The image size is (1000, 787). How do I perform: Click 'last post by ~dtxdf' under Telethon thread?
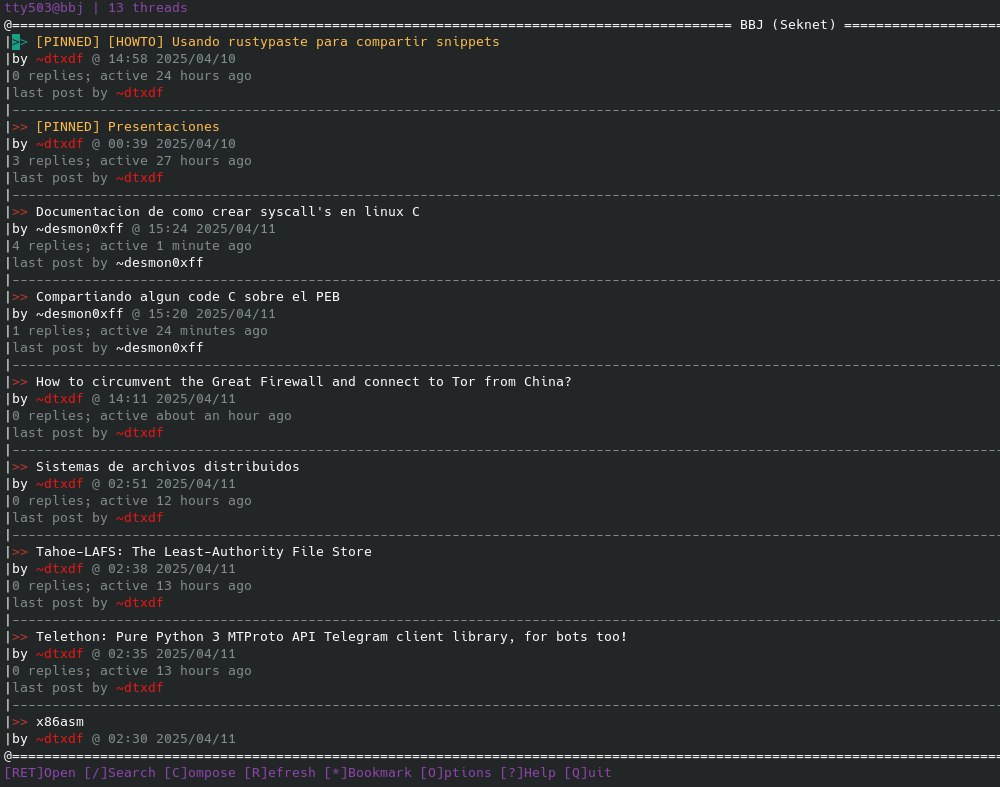coord(88,688)
